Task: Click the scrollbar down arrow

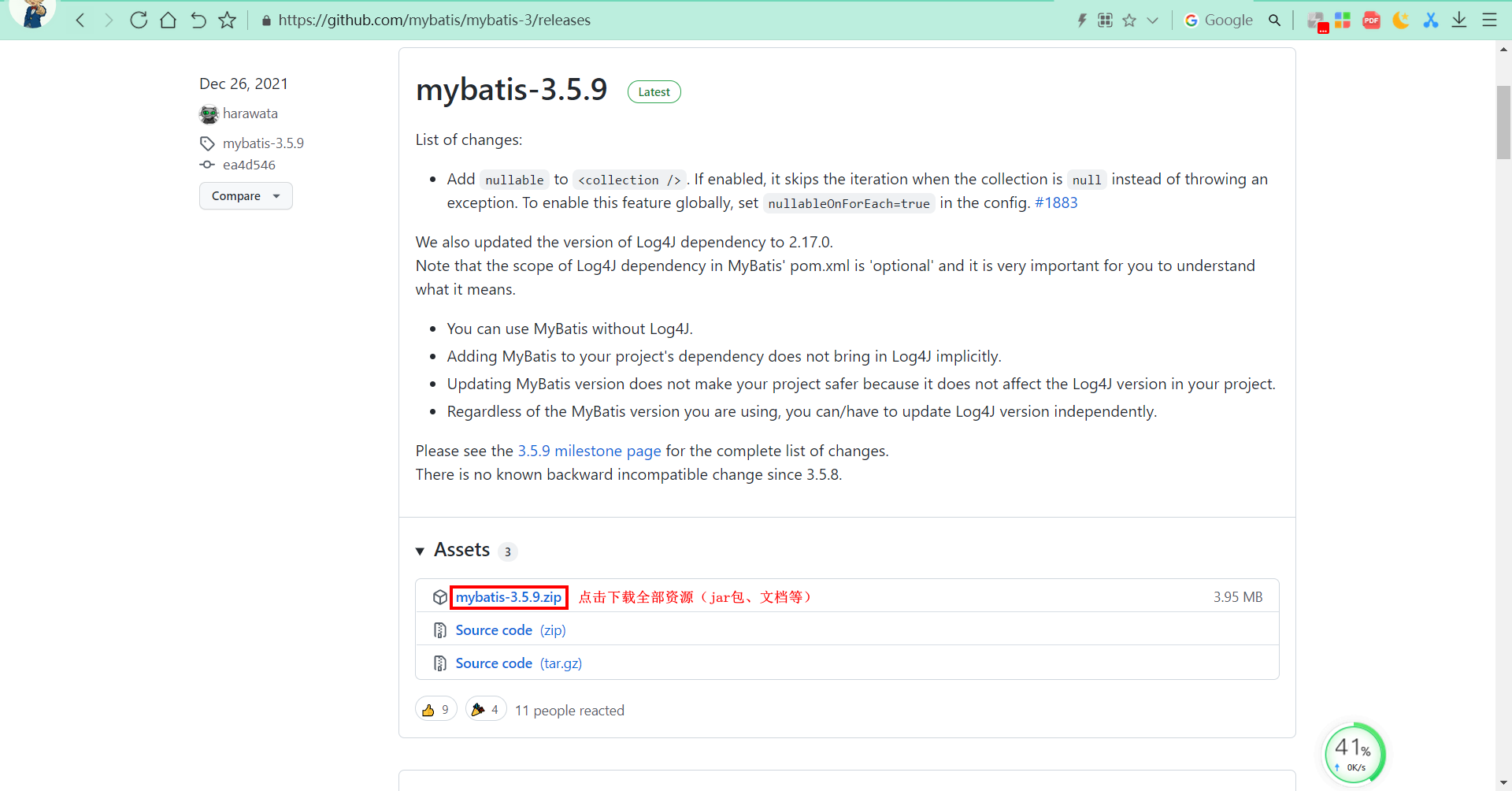Action: click(x=1503, y=782)
